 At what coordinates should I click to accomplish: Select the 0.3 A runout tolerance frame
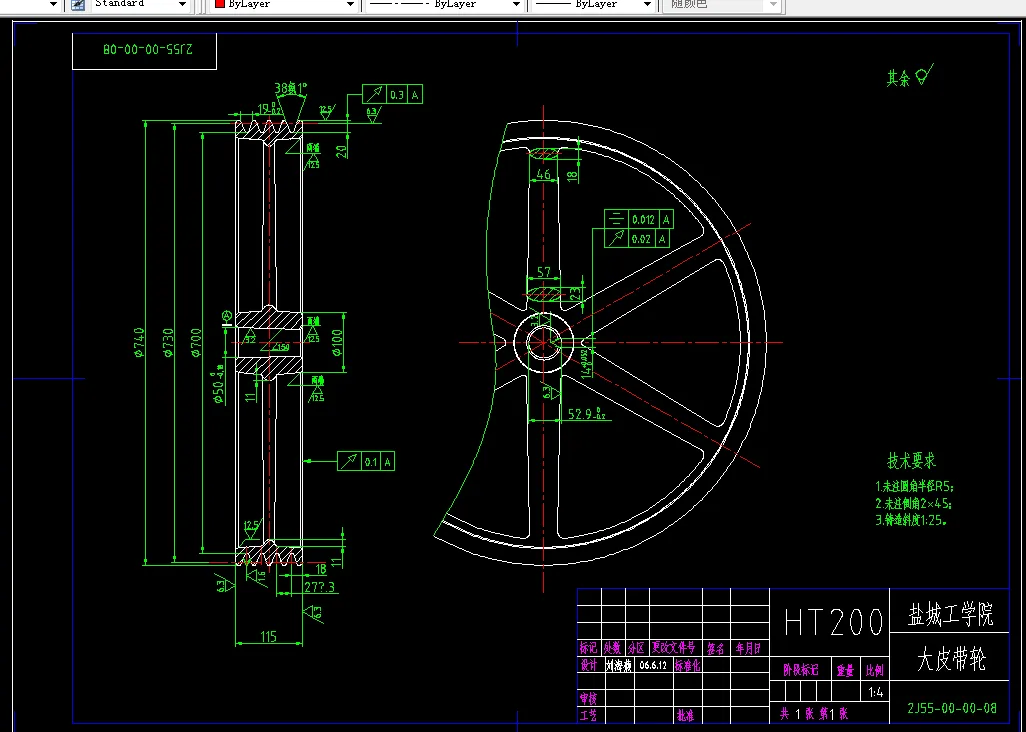[393, 94]
